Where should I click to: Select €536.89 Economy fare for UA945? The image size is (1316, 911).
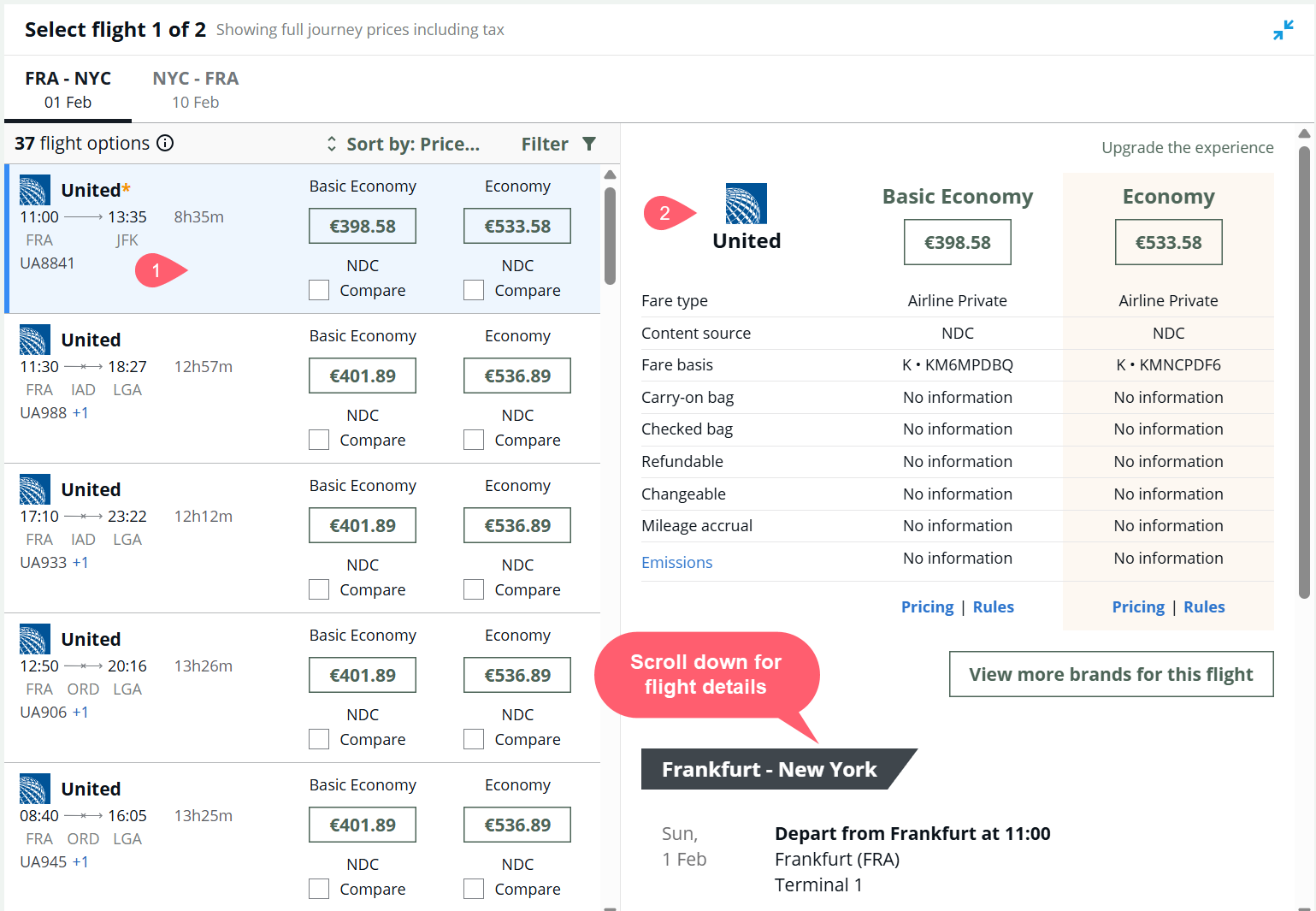tap(517, 825)
